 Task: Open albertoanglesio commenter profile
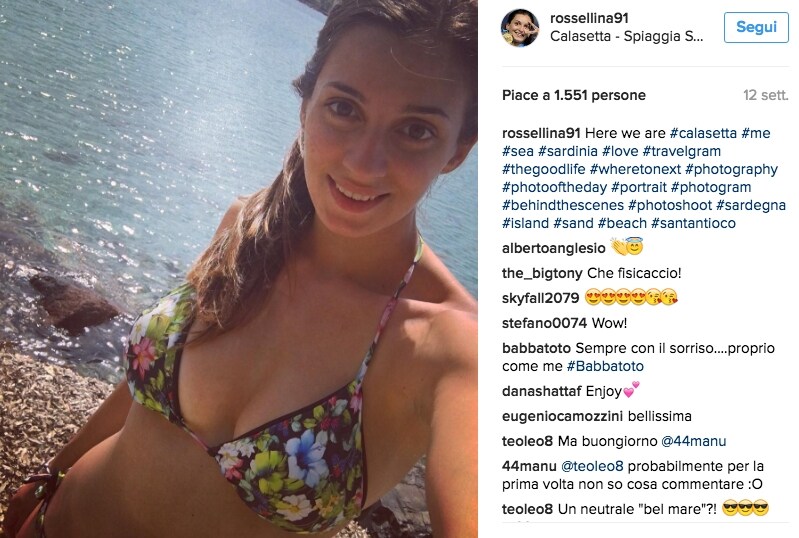(553, 248)
